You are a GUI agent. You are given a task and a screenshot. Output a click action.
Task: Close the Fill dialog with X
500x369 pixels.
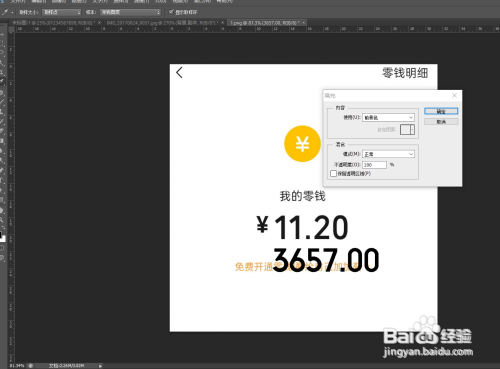pyautogui.click(x=454, y=95)
